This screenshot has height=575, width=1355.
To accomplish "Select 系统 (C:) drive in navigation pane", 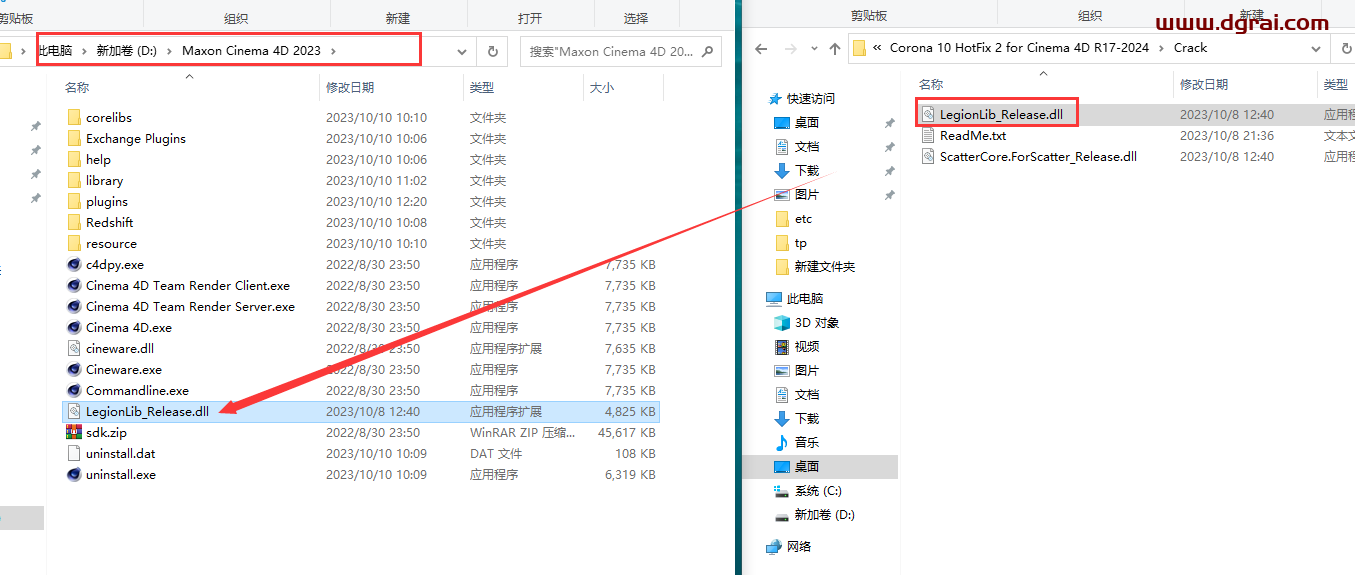I will (x=818, y=491).
